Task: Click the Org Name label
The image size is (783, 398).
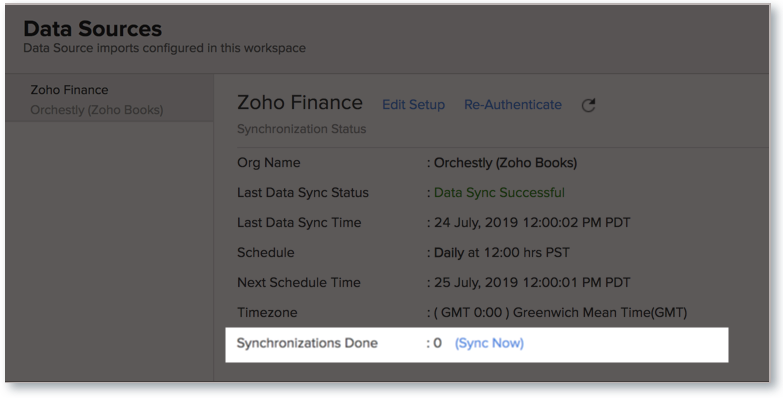Action: tap(269, 163)
